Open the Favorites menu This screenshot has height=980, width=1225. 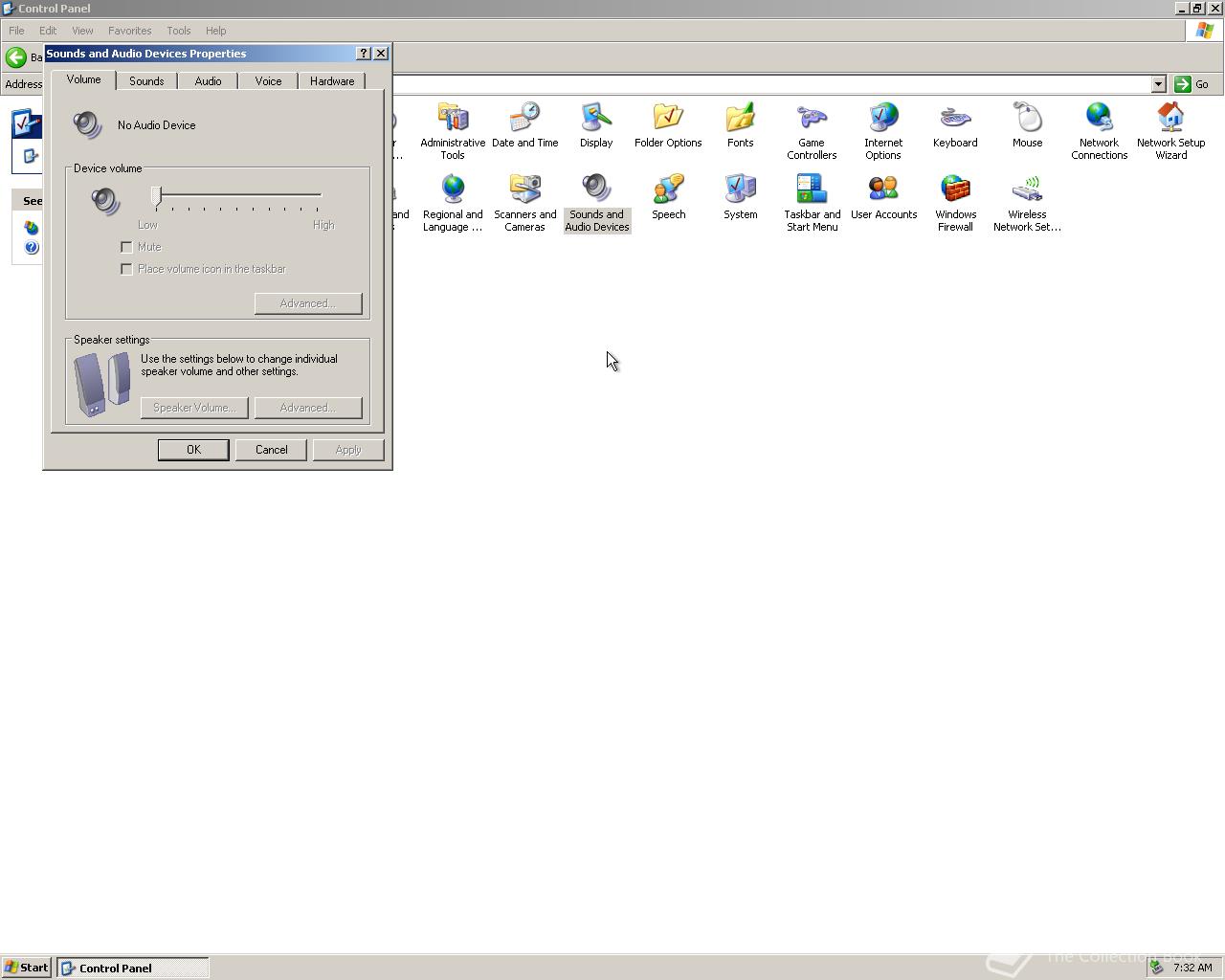pos(129,31)
